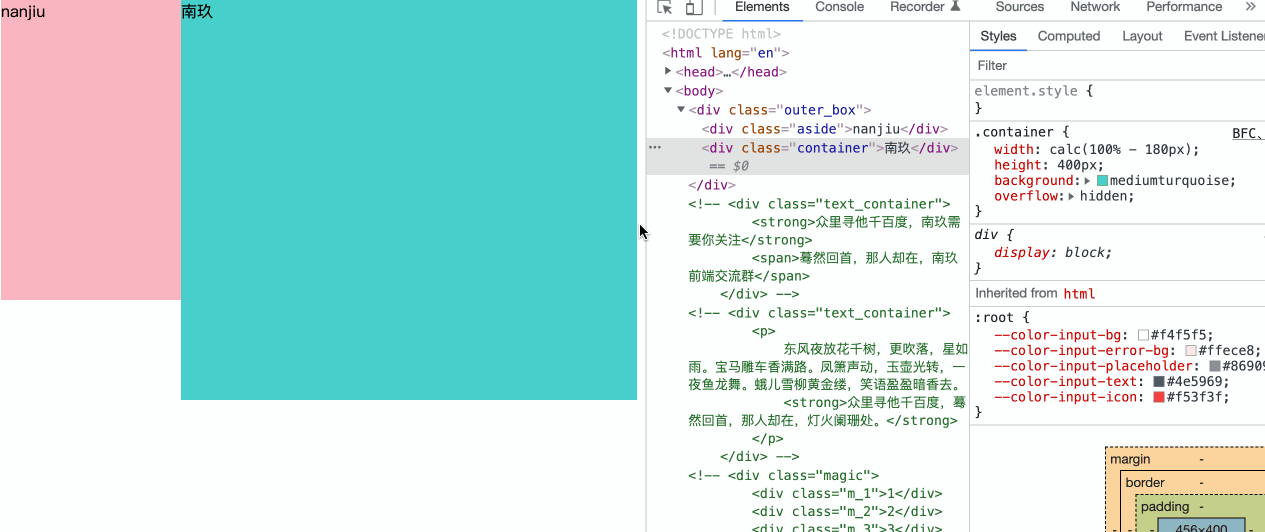Collapse the outer_box div node
This screenshot has height=532, width=1265.
[681, 109]
